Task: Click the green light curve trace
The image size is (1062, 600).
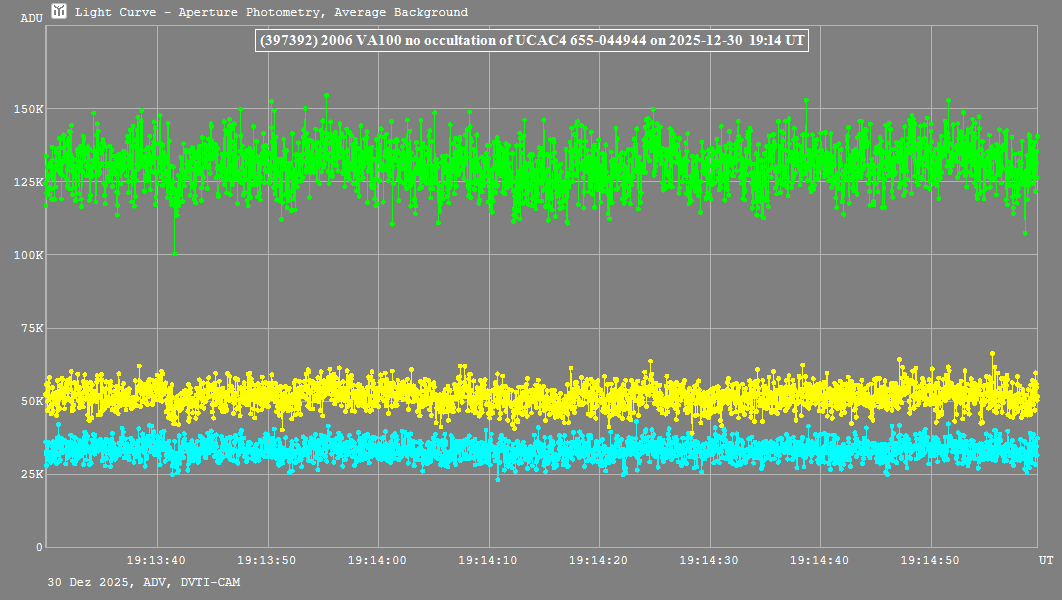Action: pyautogui.click(x=540, y=160)
